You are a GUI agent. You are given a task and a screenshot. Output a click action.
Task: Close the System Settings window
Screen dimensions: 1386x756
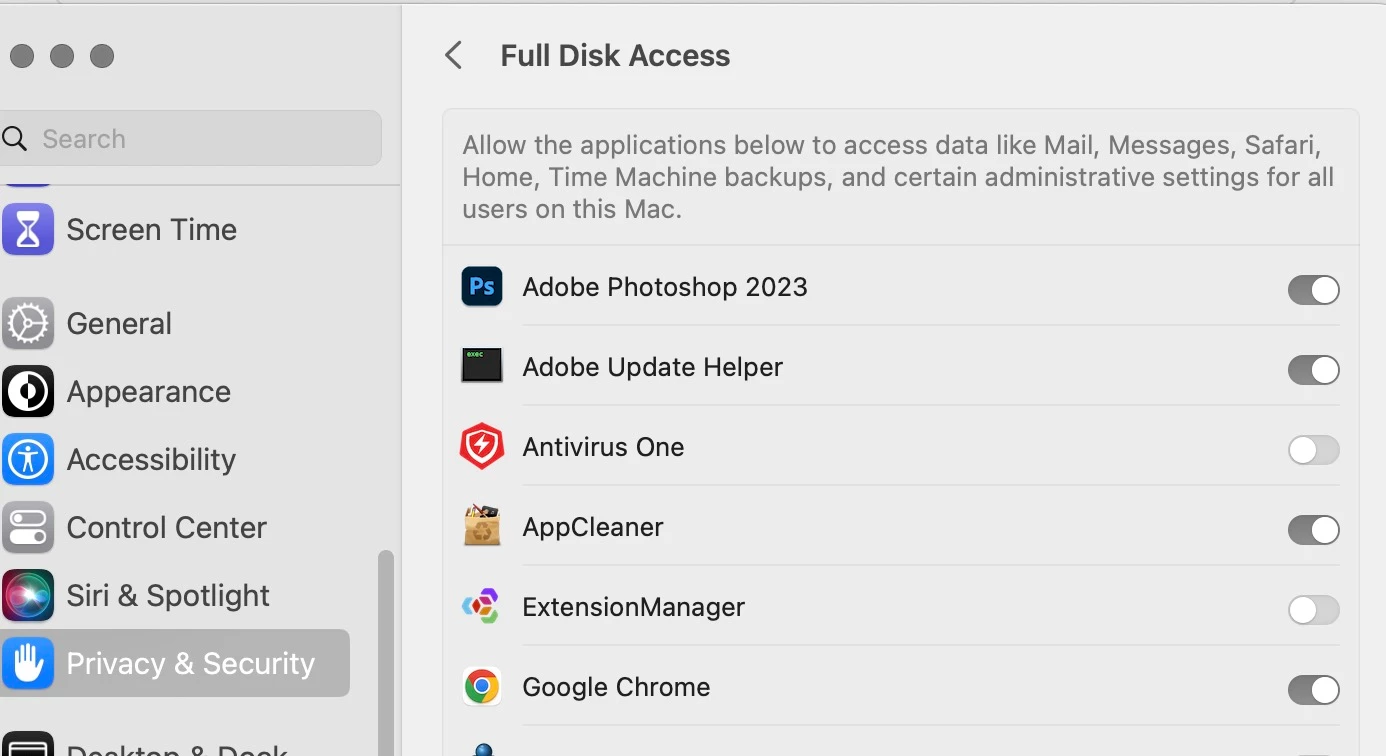coord(22,56)
